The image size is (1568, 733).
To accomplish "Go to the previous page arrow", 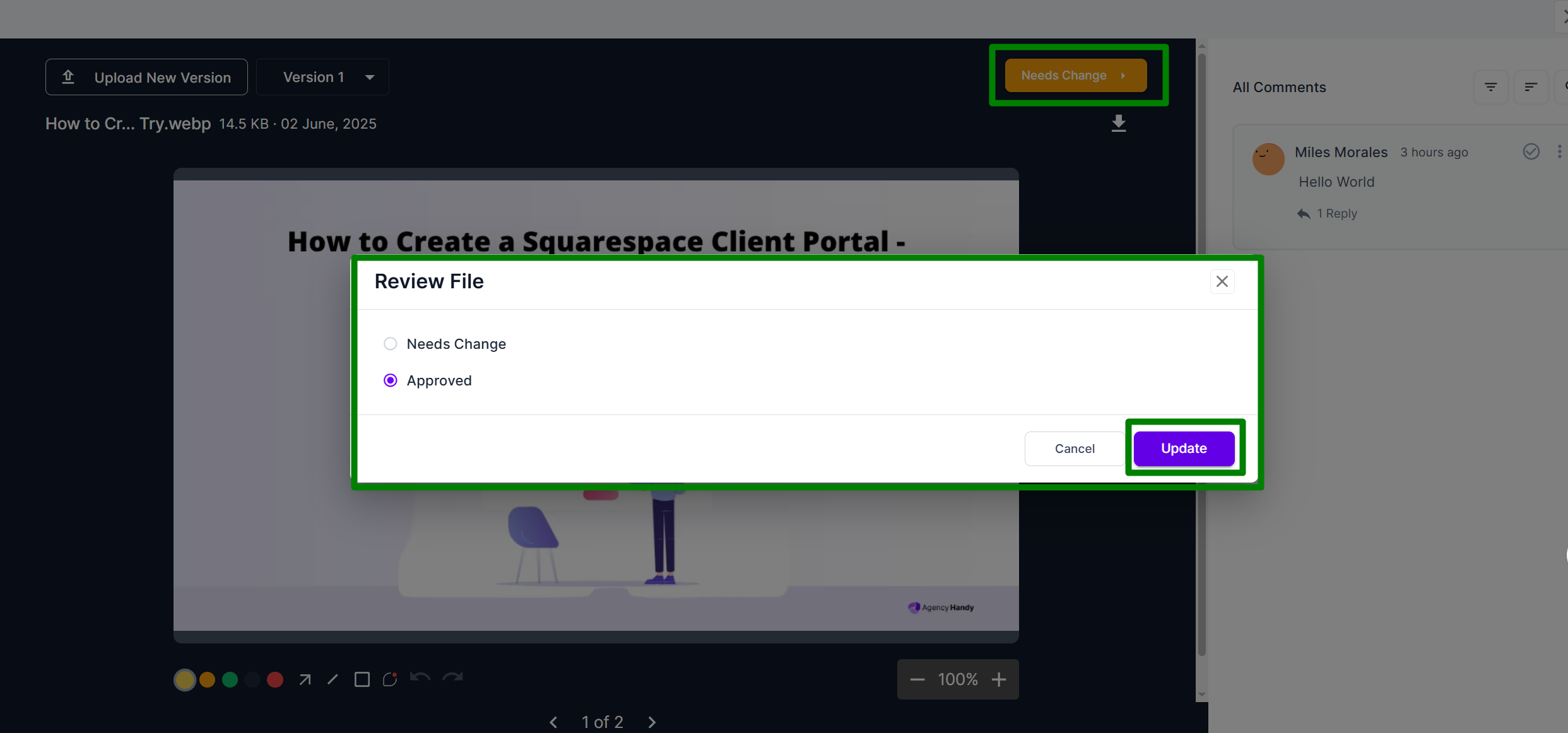I will [553, 722].
